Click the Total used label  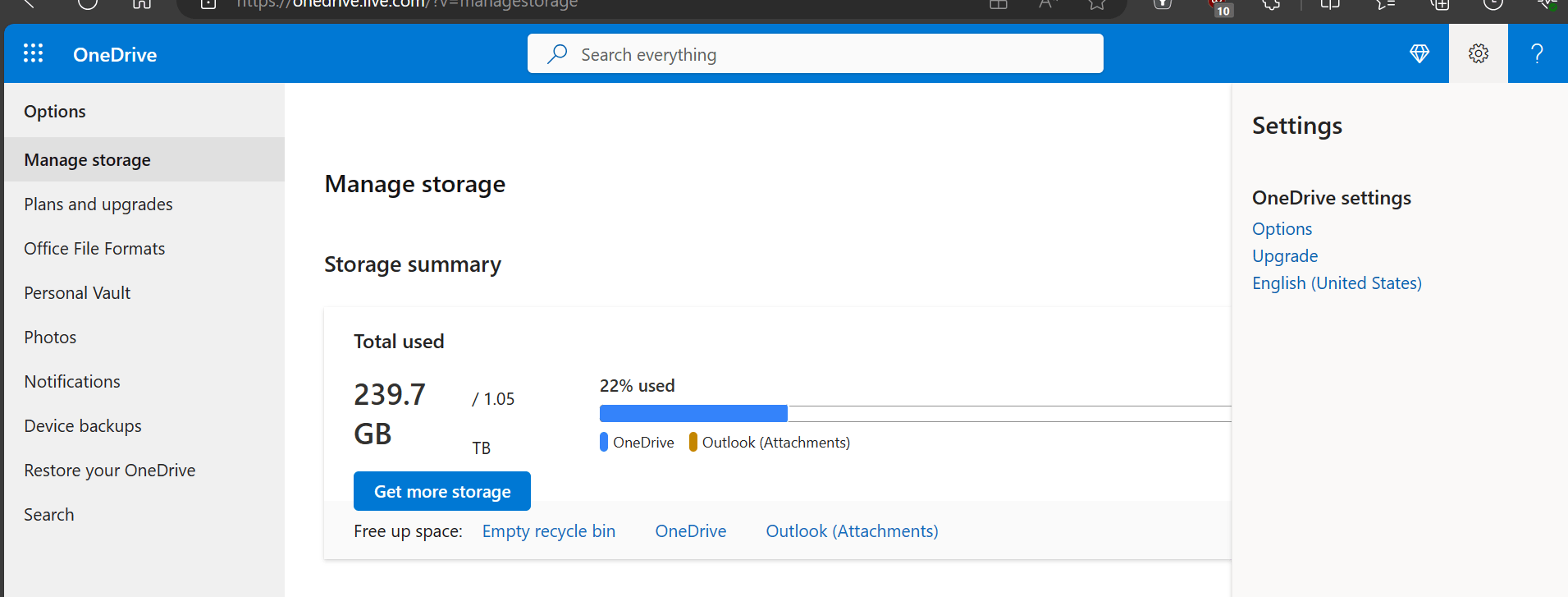pos(399,342)
